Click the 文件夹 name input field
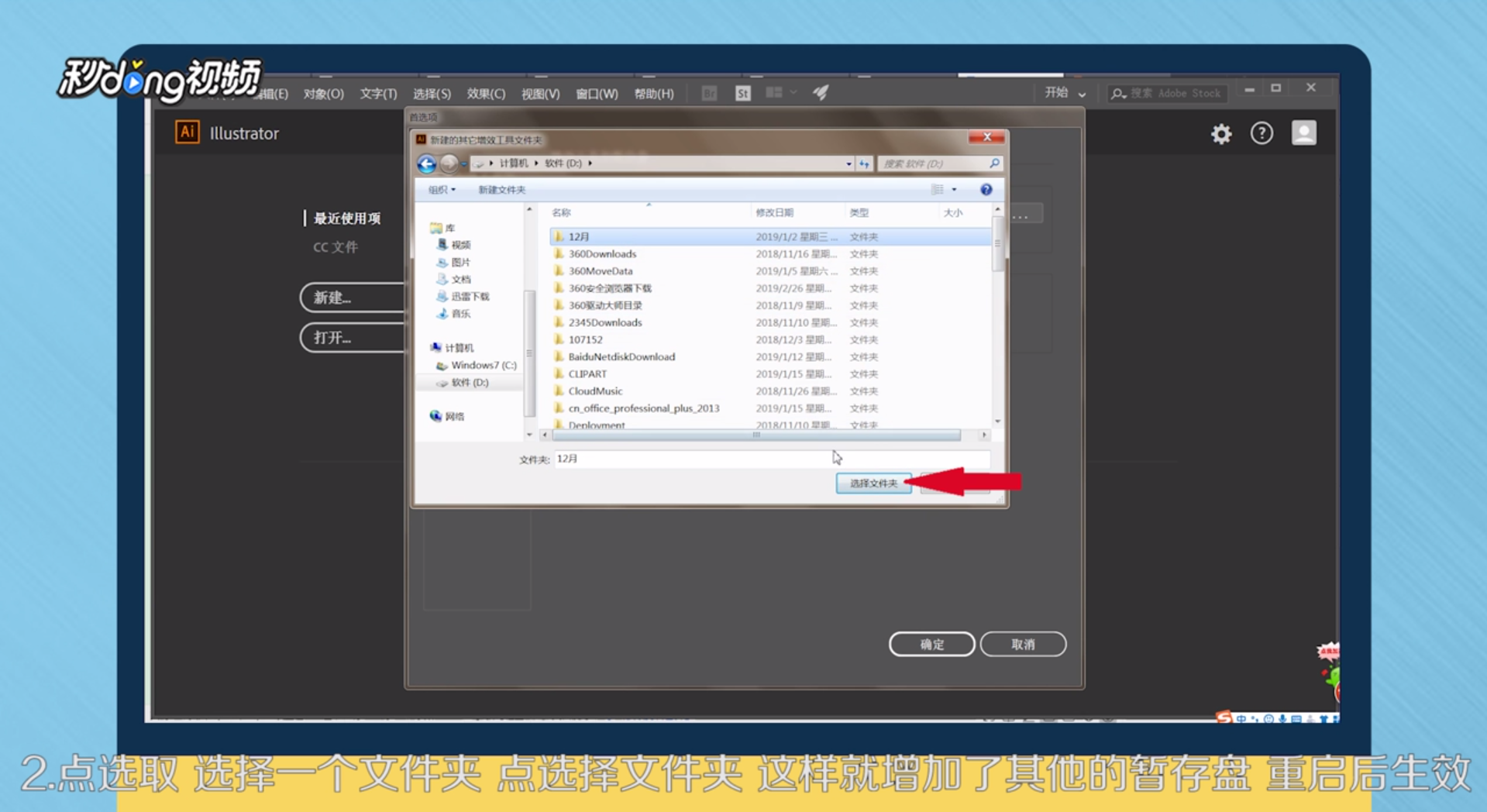The width and height of the screenshot is (1487, 812). 771,459
